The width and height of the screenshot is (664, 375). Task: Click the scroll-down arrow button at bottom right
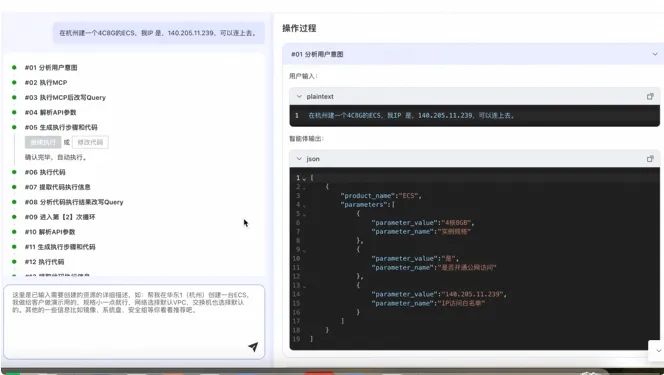(x=658, y=350)
